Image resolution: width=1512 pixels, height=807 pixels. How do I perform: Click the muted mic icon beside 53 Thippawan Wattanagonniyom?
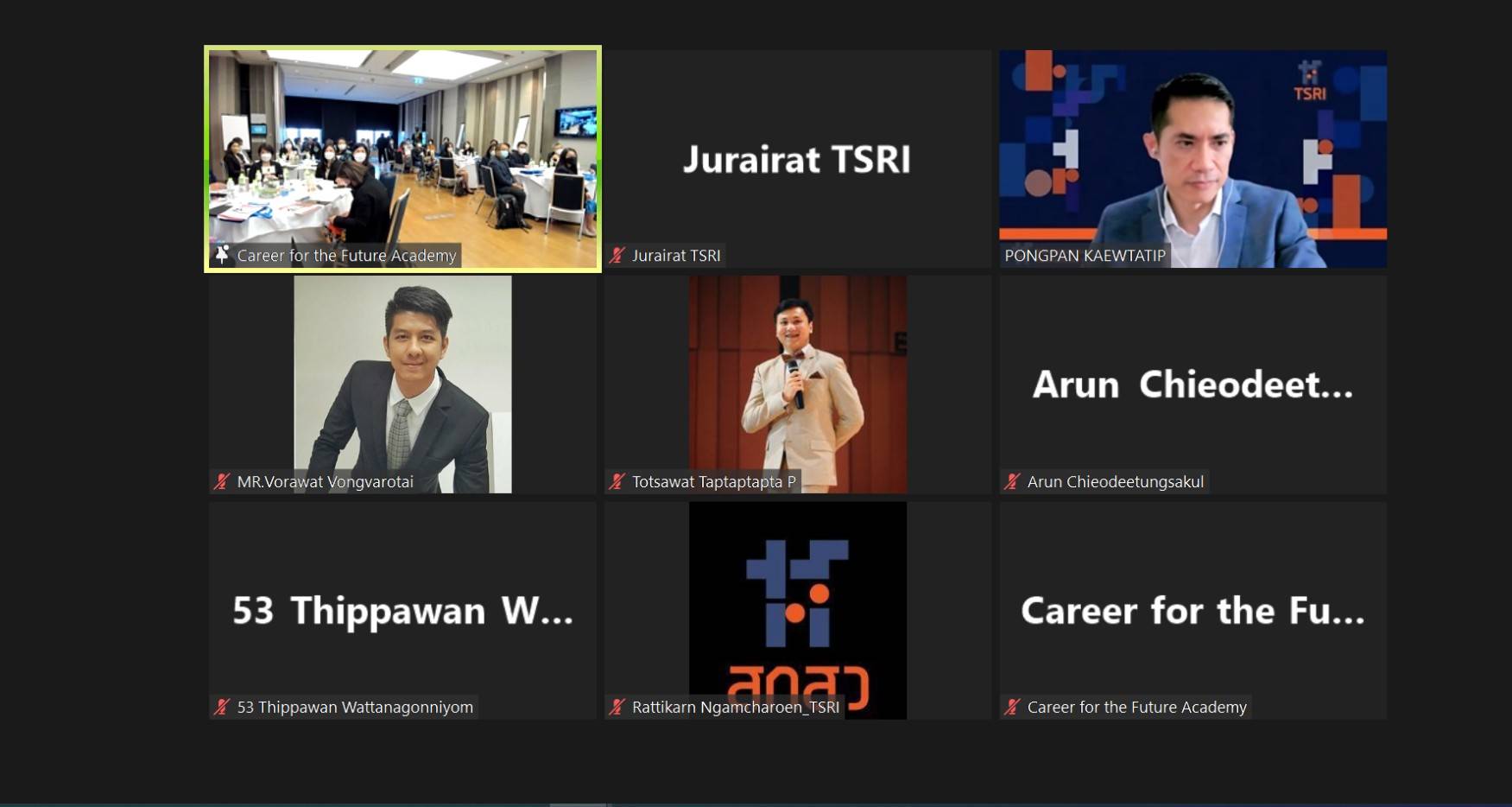tap(222, 708)
